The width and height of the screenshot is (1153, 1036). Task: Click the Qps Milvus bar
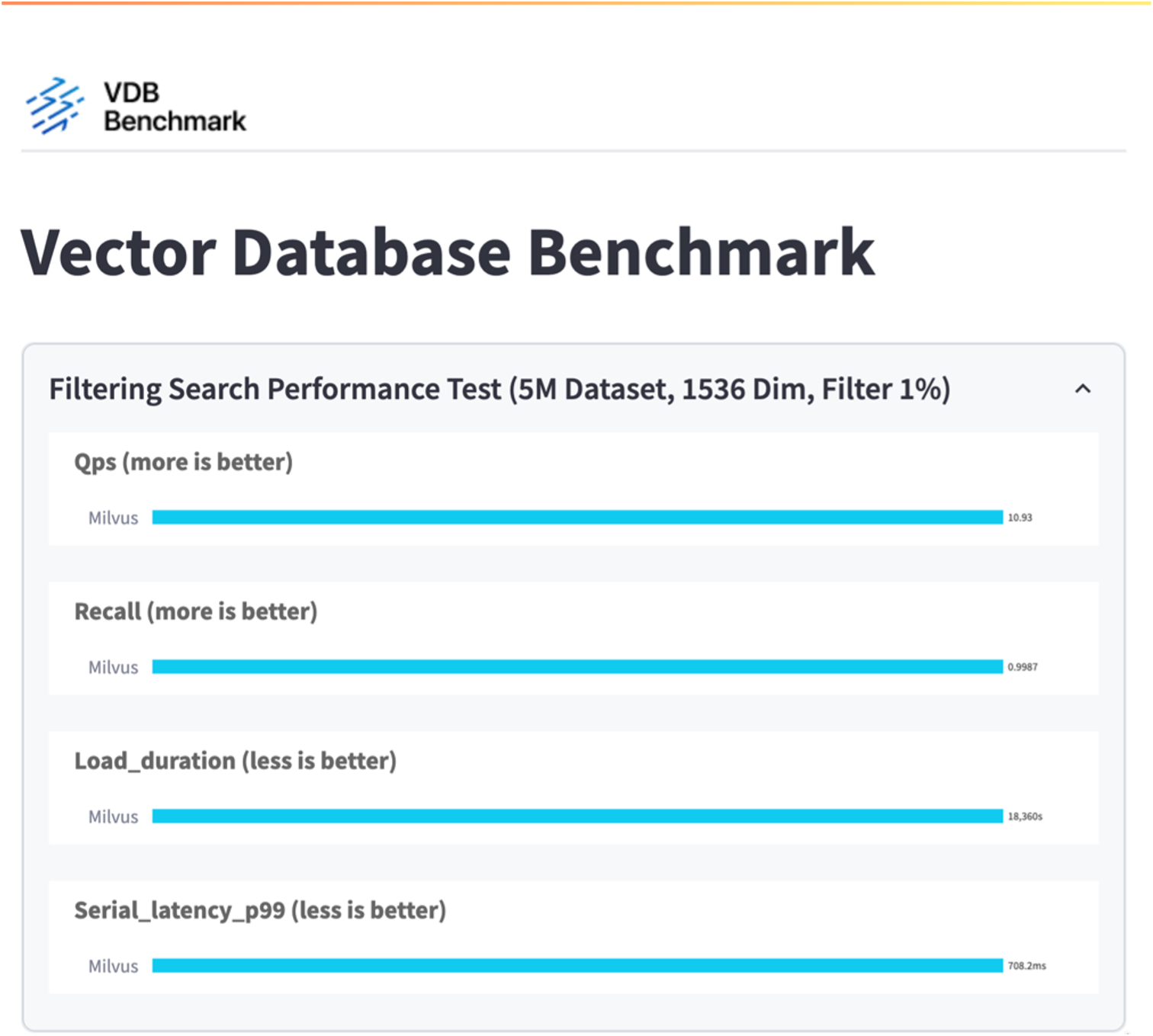pos(577,518)
